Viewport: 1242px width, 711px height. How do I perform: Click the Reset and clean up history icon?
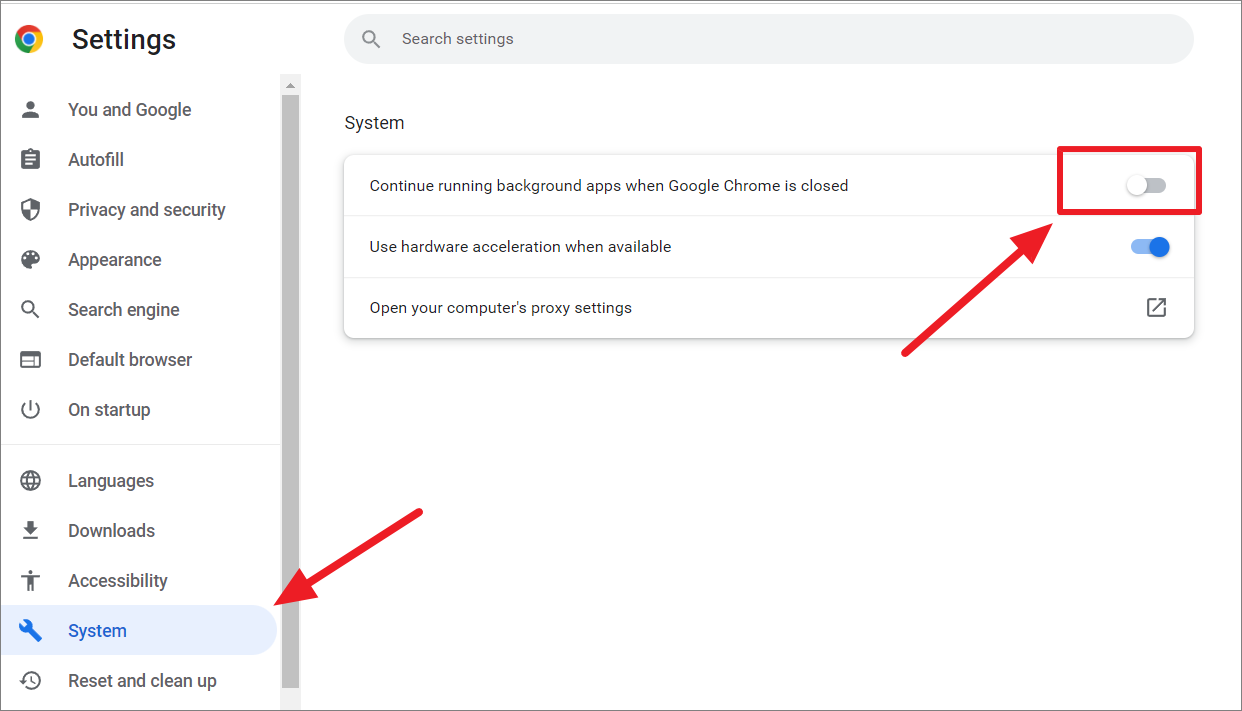pyautogui.click(x=31, y=680)
